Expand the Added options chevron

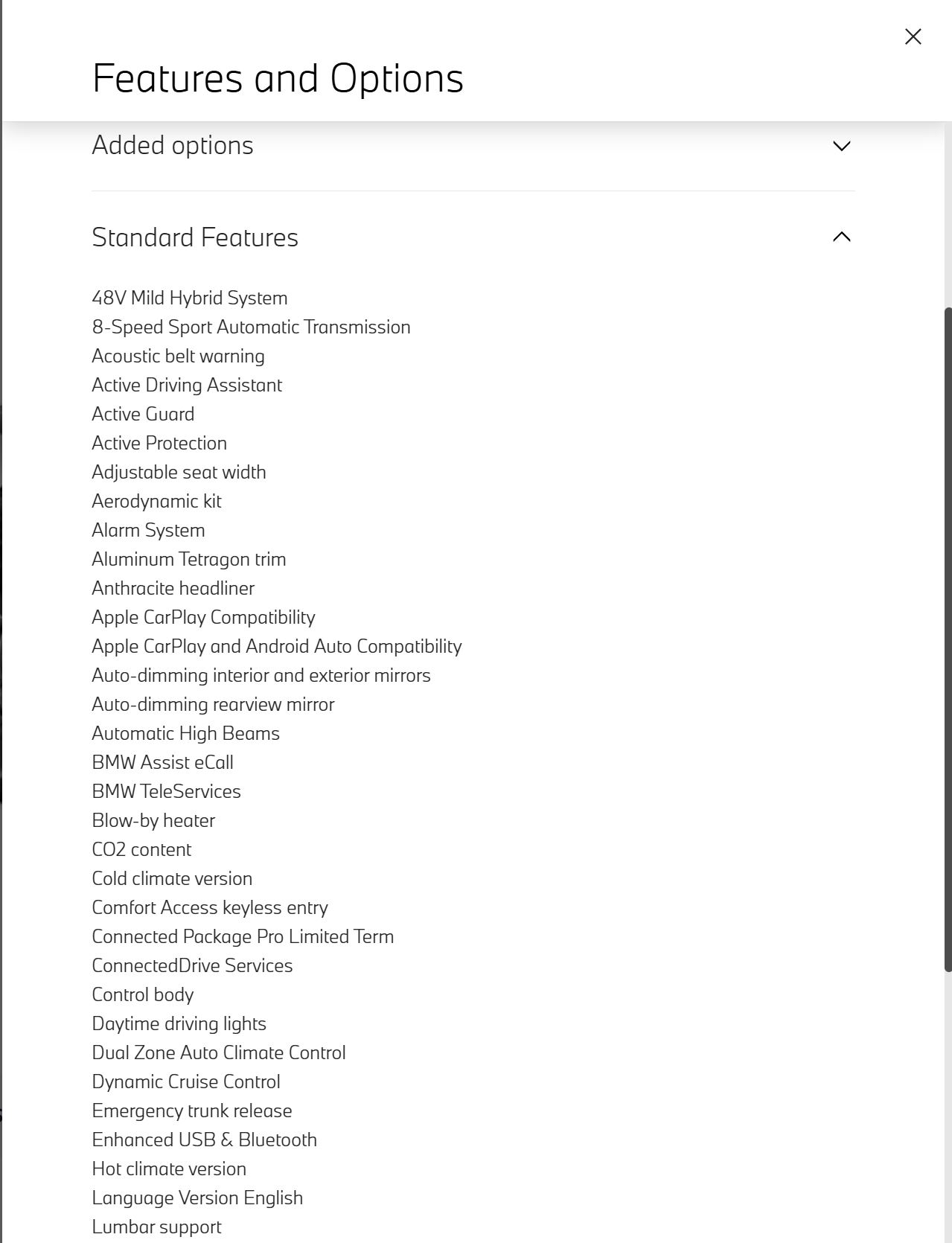pos(842,146)
